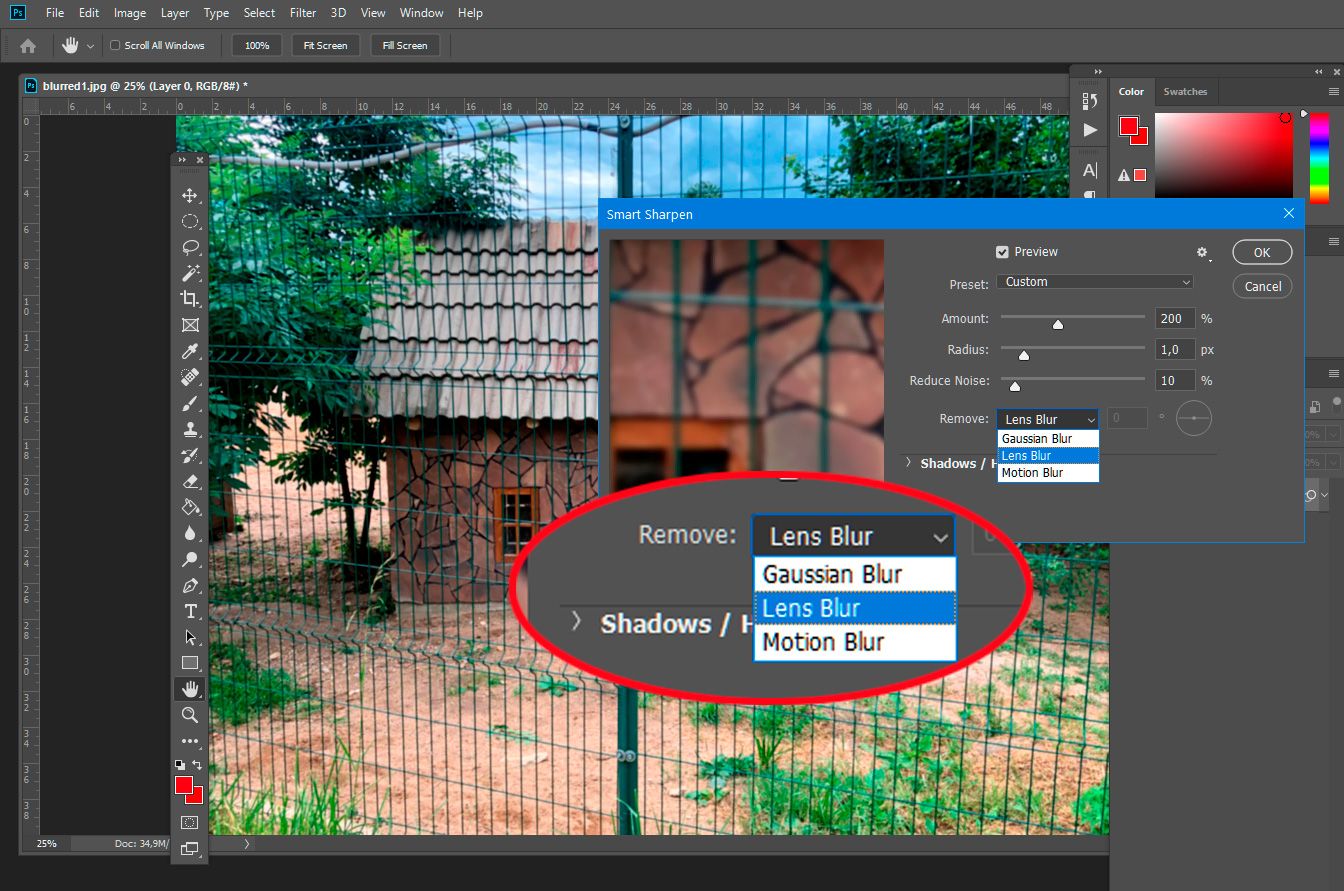Screen dimensions: 1344x891
Task: Click the 100% zoom button
Action: point(257,46)
